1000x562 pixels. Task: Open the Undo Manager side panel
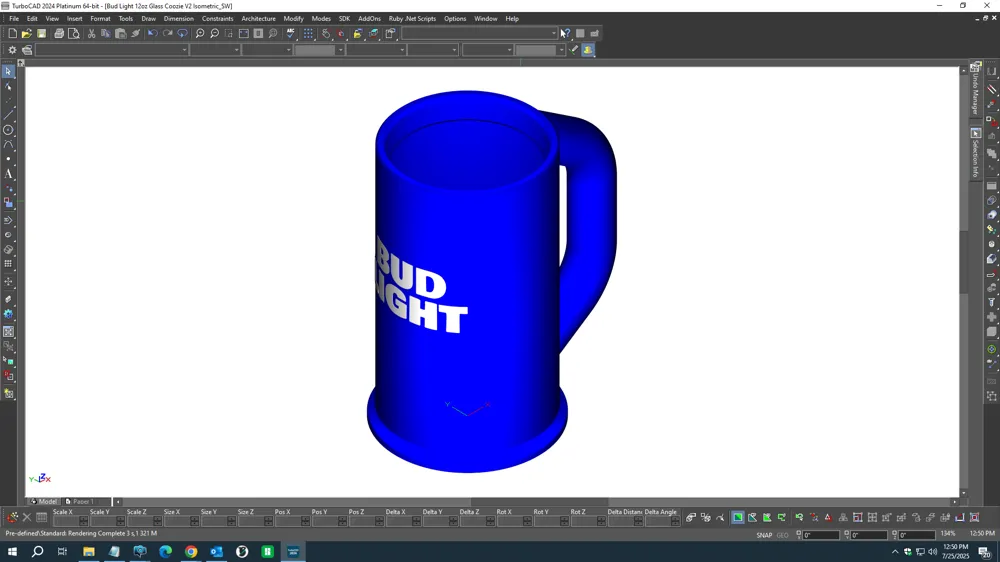pos(975,89)
